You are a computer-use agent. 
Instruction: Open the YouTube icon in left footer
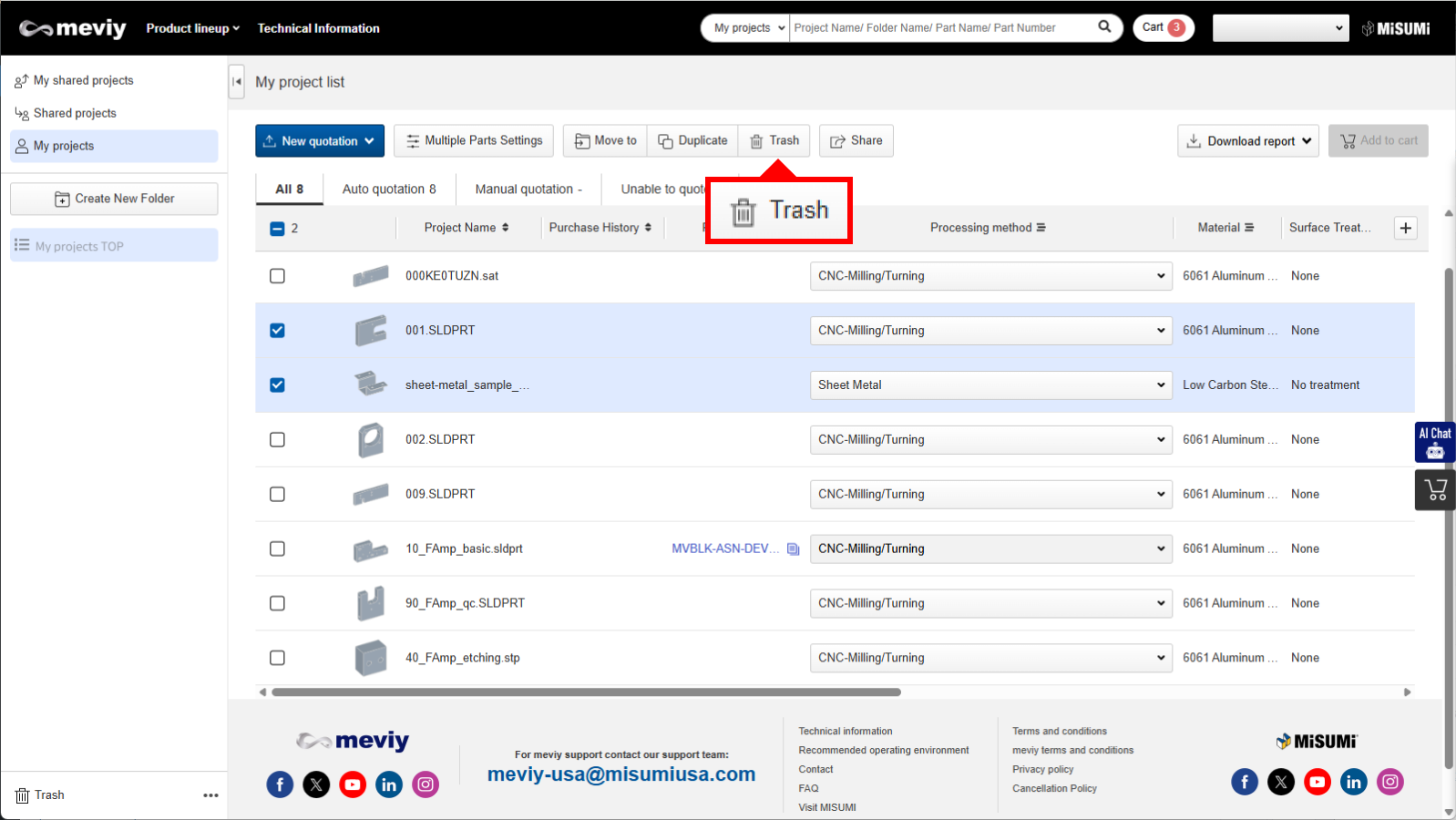pos(353,784)
